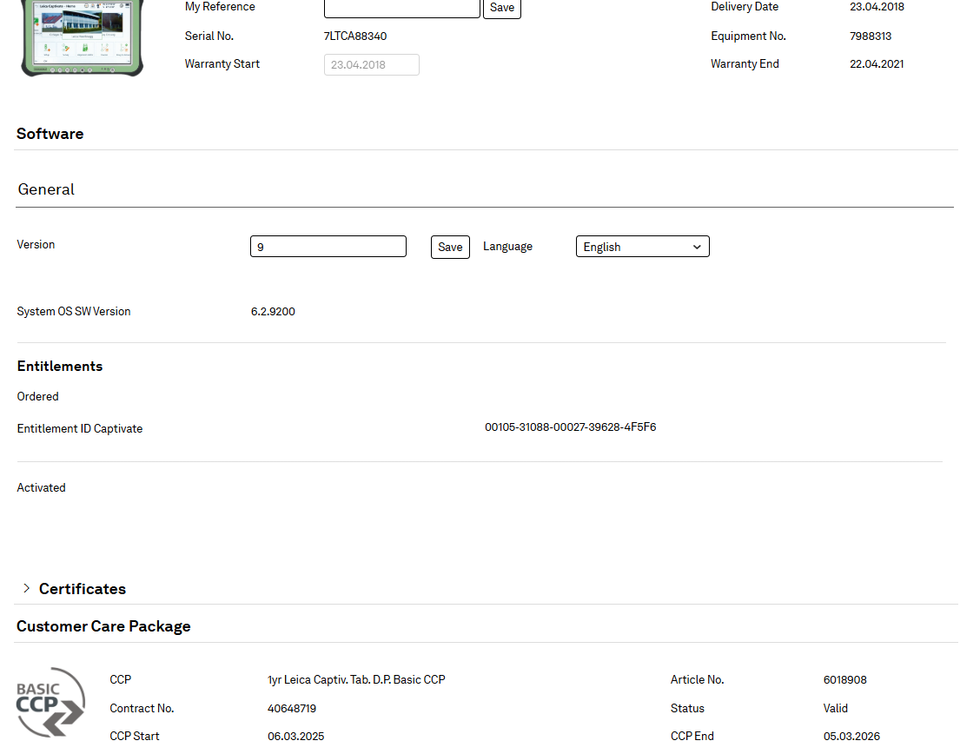This screenshot has height=754, width=960.
Task: Expand the Certificates section
Action: (x=83, y=589)
